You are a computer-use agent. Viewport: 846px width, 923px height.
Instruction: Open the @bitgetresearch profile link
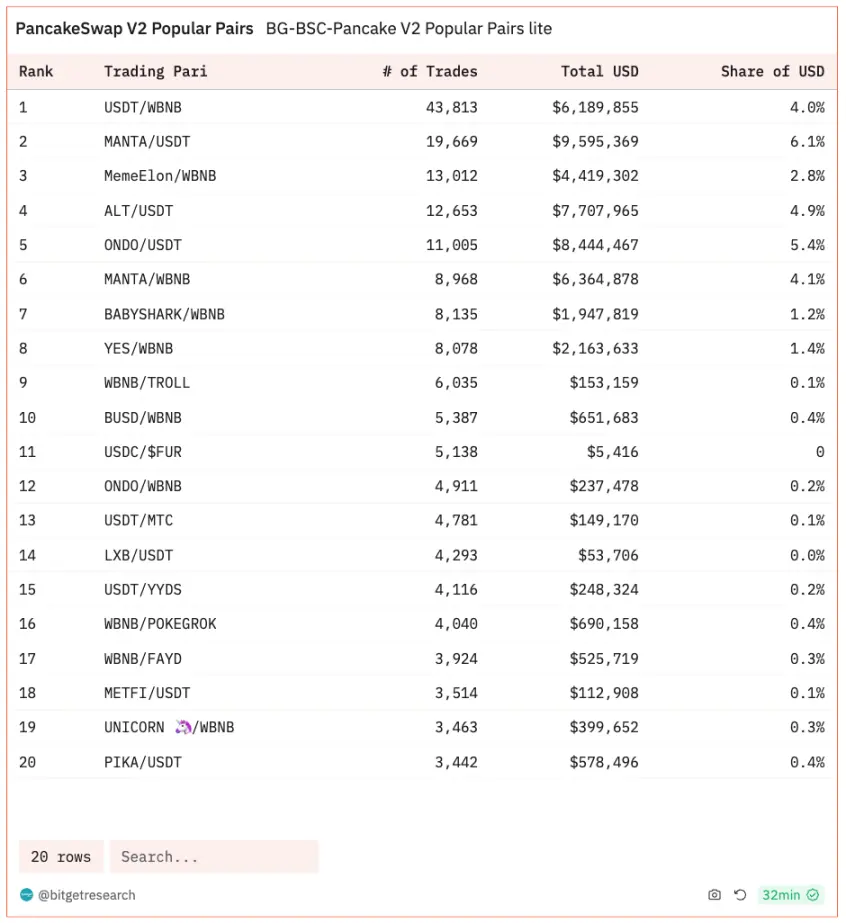coord(86,895)
